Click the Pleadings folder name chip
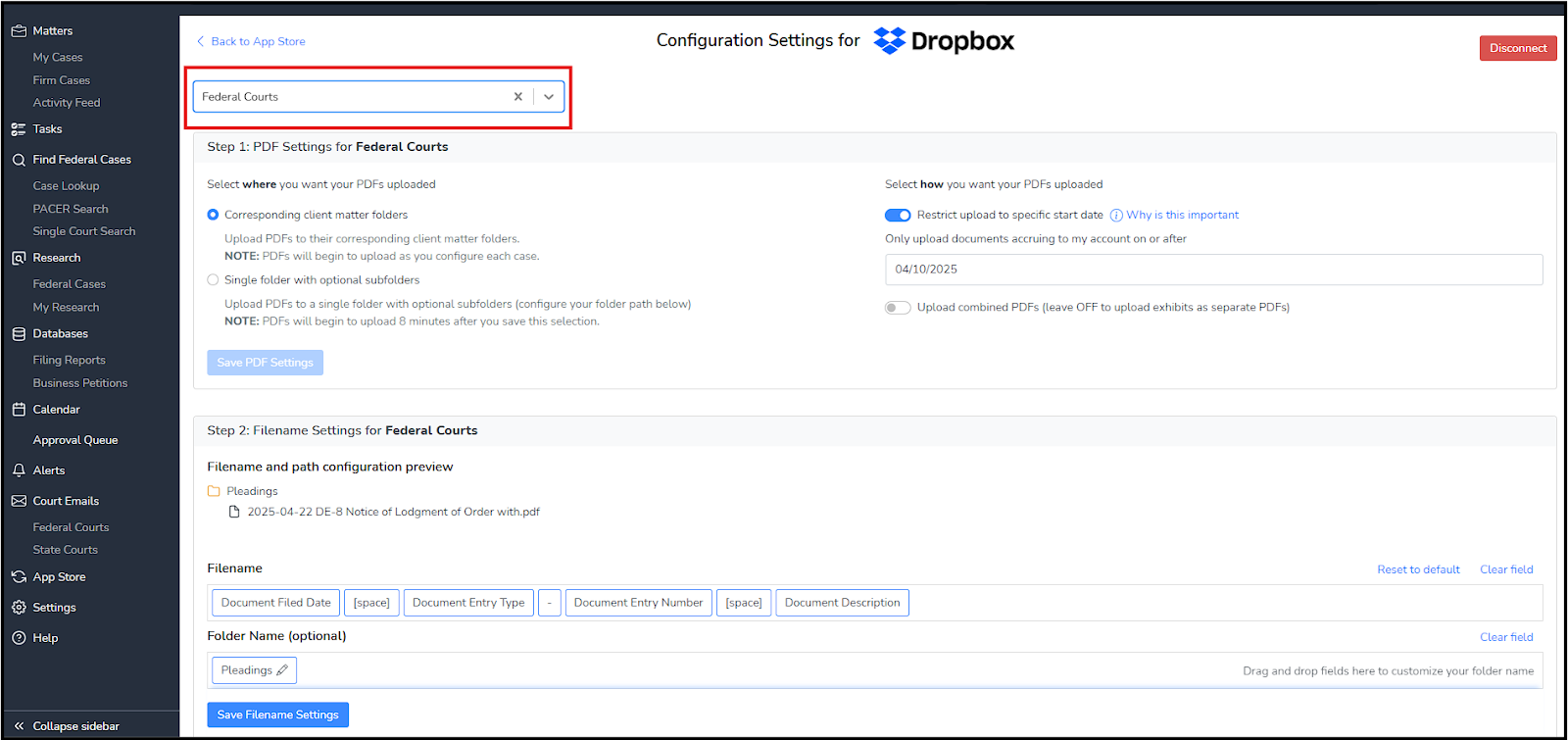The width and height of the screenshot is (1568, 740). click(x=254, y=670)
